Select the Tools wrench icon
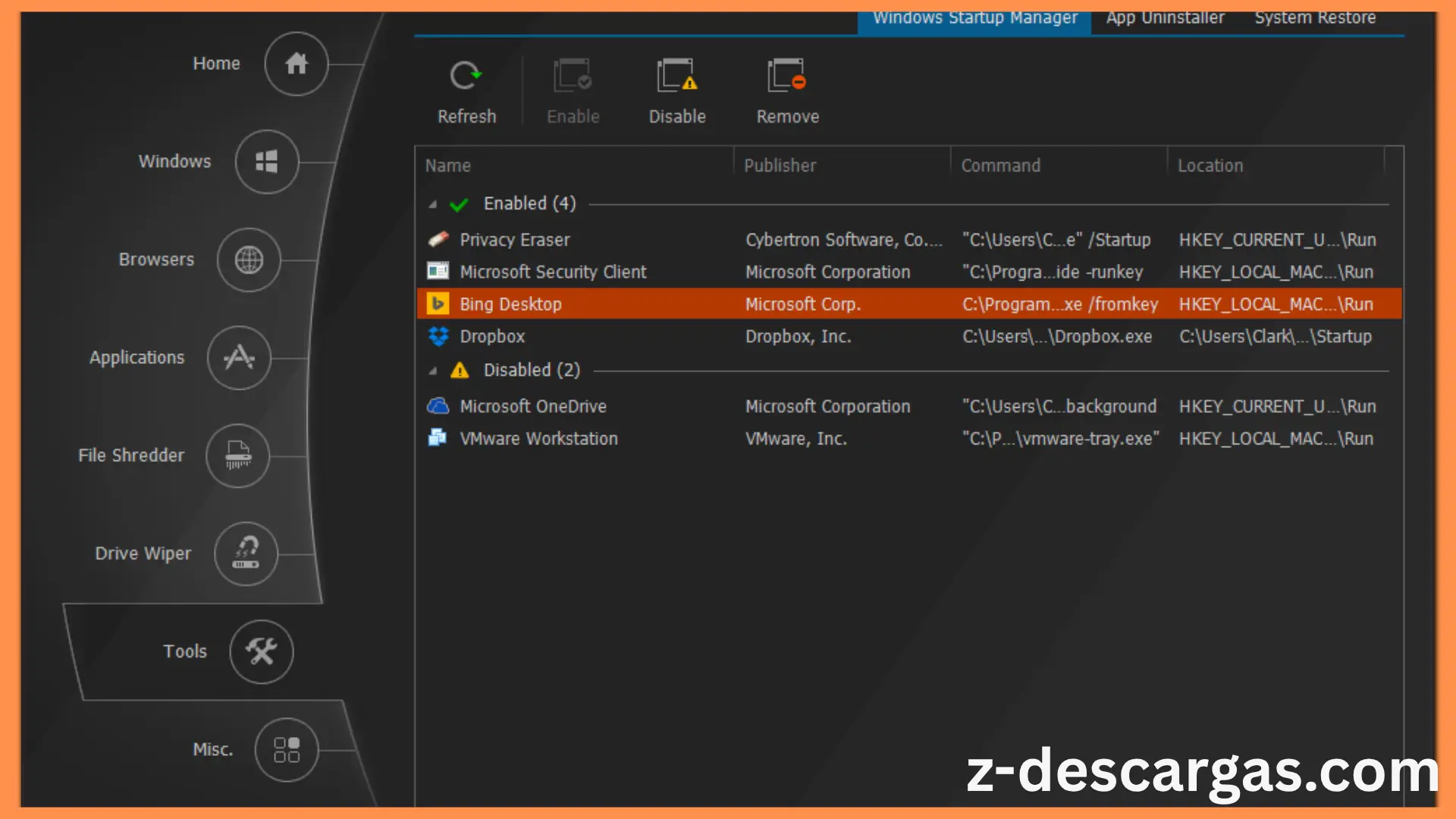 click(262, 651)
